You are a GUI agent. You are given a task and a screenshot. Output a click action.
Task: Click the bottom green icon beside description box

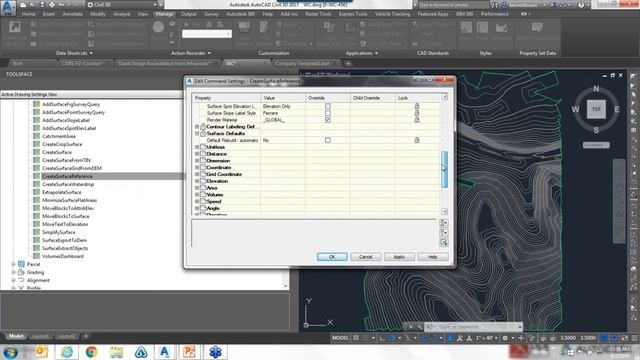click(x=444, y=242)
